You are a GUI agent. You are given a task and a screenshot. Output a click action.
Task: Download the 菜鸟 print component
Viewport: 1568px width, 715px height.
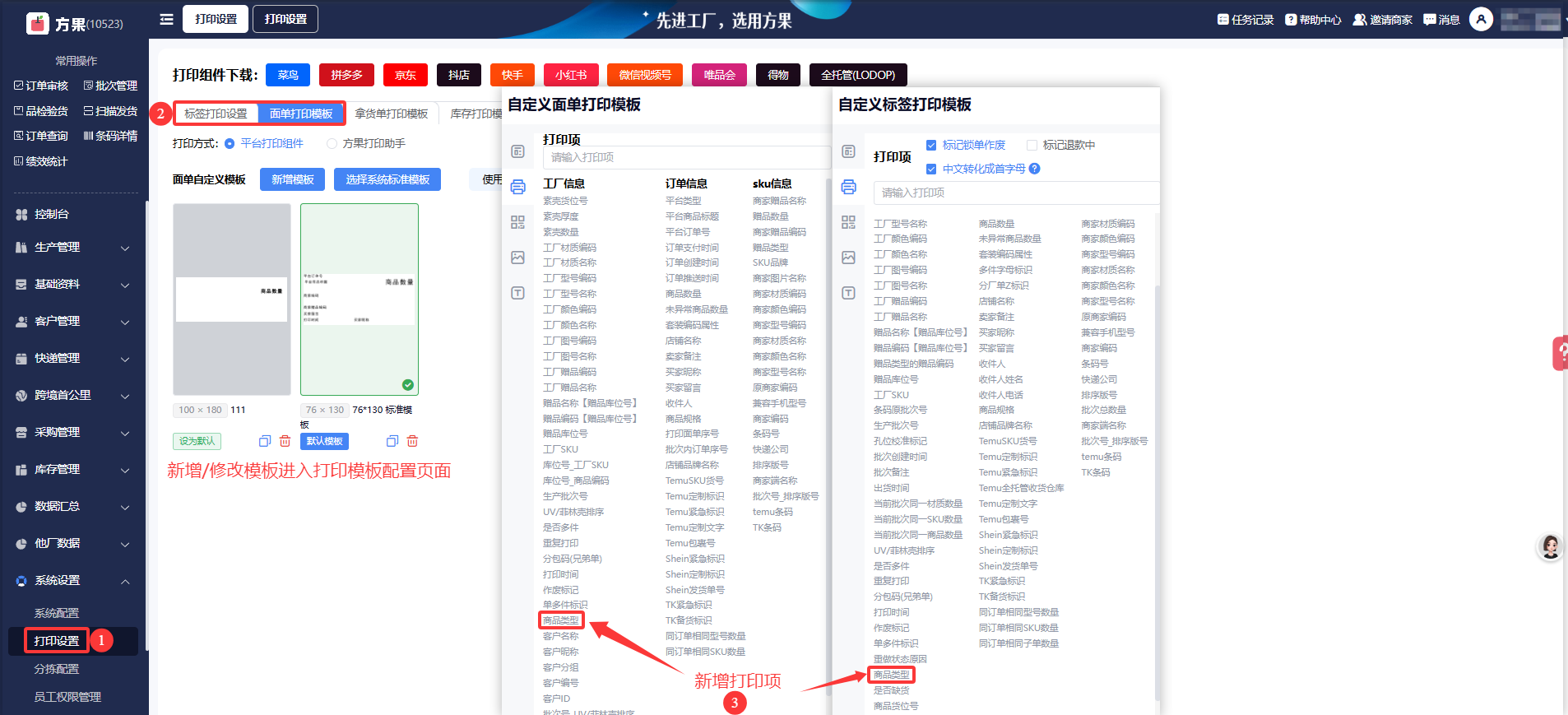click(x=288, y=75)
